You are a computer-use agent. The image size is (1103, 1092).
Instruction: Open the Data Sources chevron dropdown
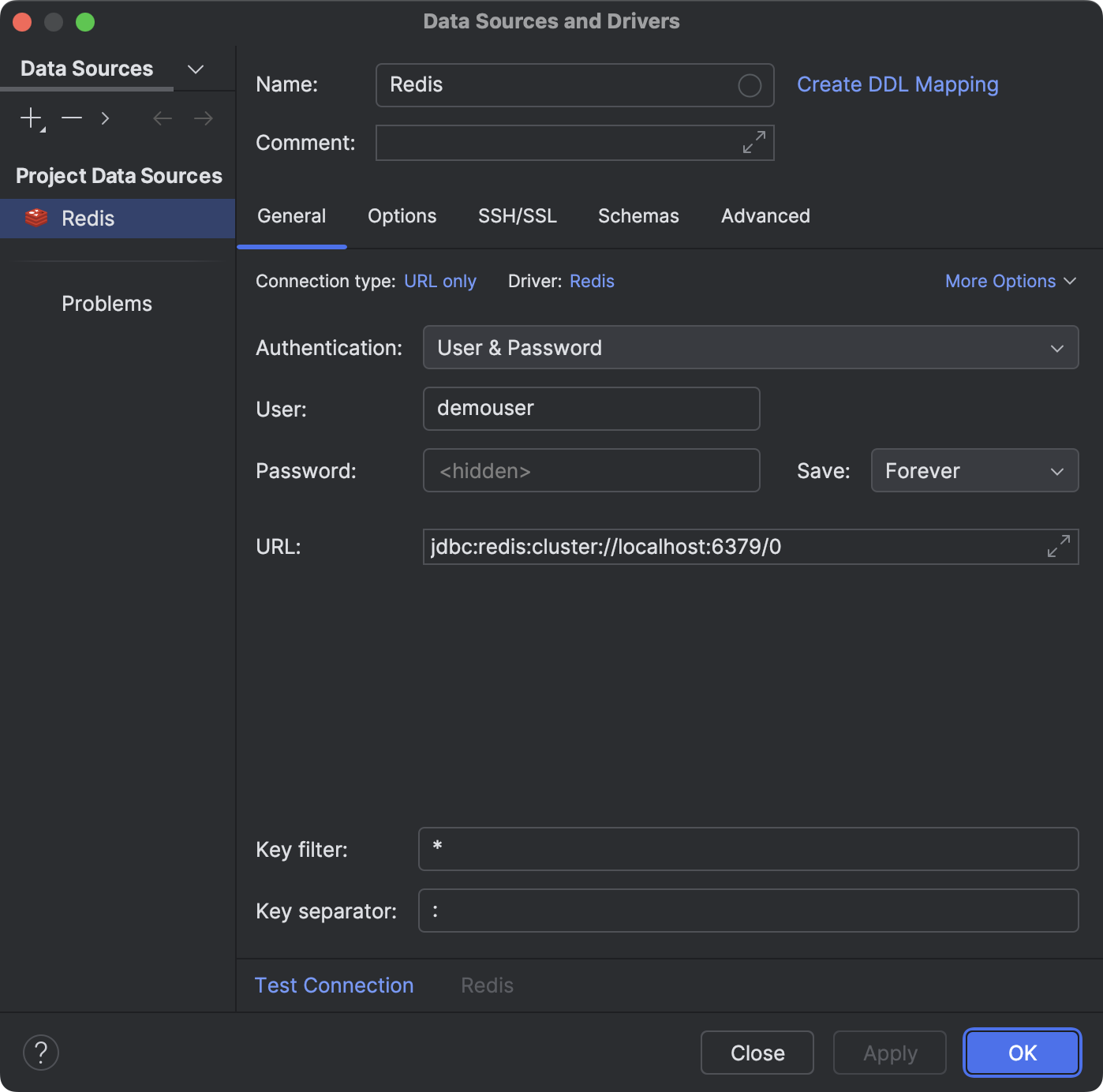point(196,69)
